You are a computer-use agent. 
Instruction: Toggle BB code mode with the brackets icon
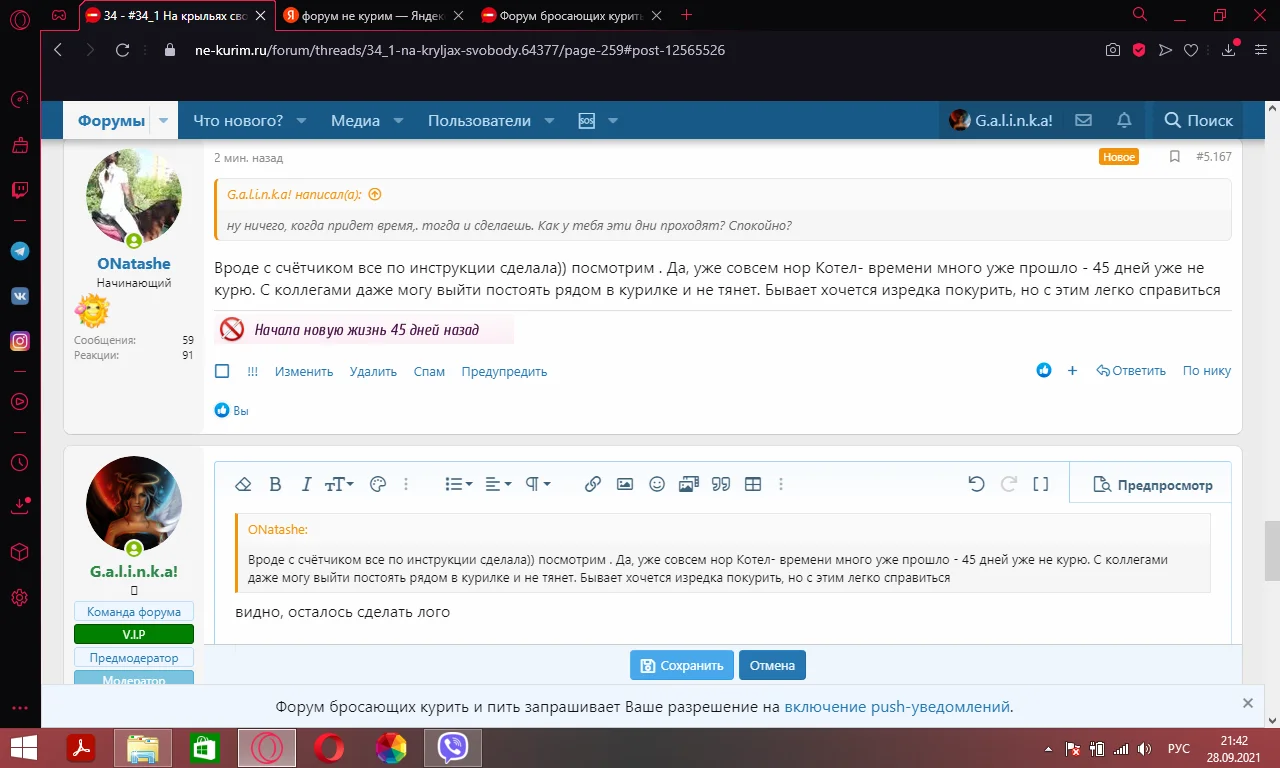(x=1041, y=484)
